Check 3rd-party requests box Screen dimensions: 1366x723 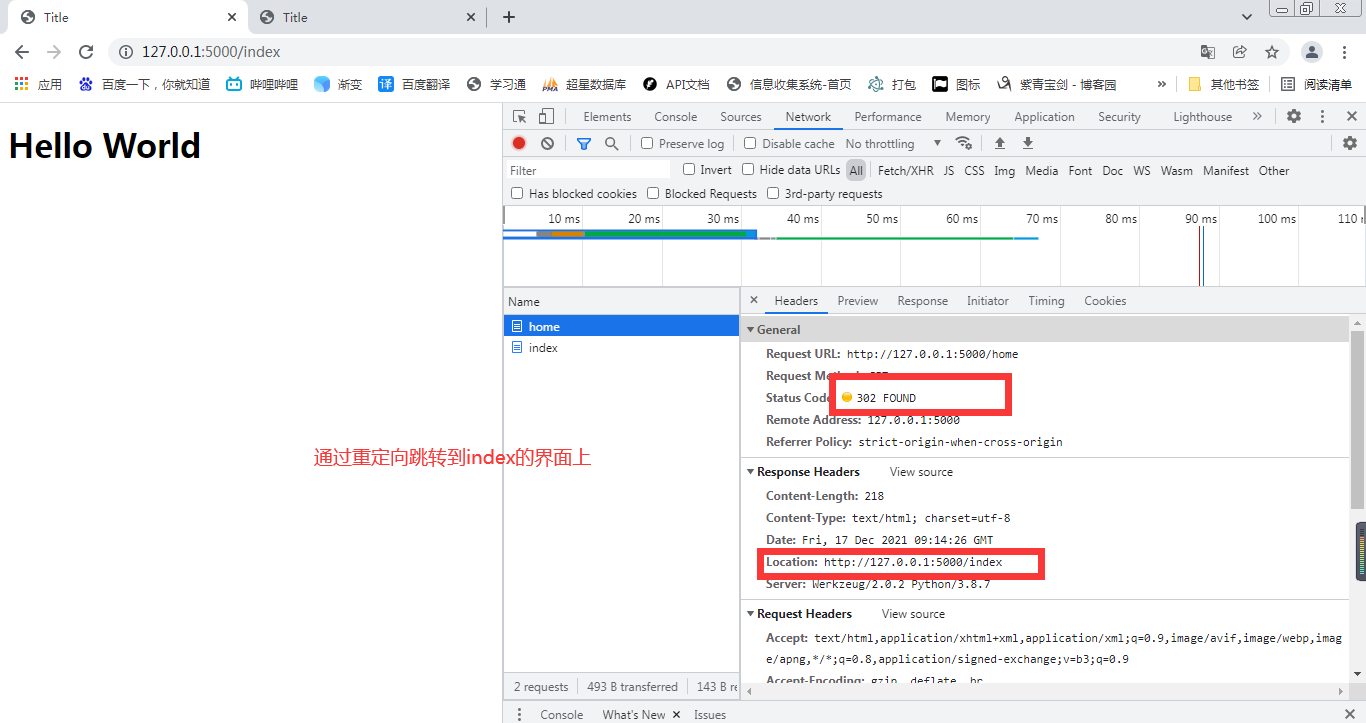coord(773,193)
